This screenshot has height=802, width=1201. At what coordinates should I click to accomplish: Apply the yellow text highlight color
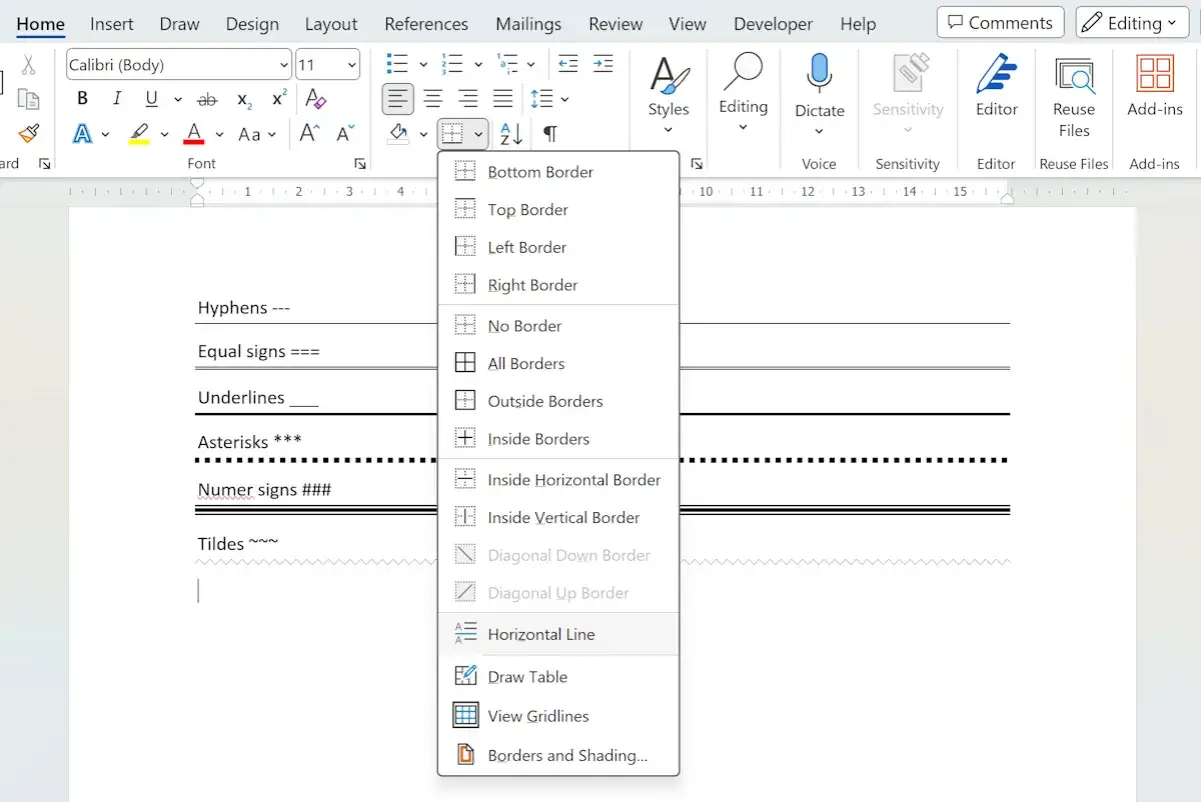point(139,133)
